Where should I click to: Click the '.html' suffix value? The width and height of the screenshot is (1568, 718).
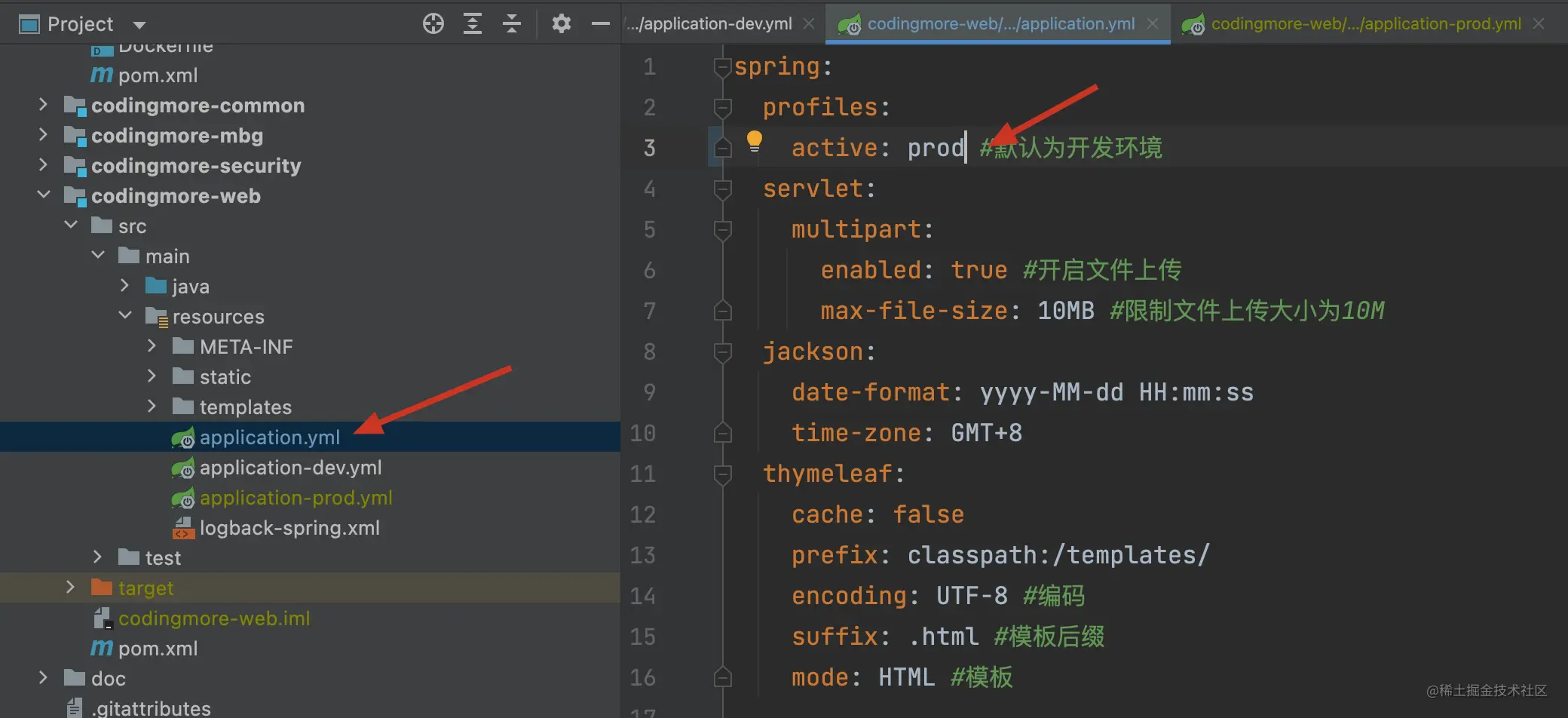point(943,637)
